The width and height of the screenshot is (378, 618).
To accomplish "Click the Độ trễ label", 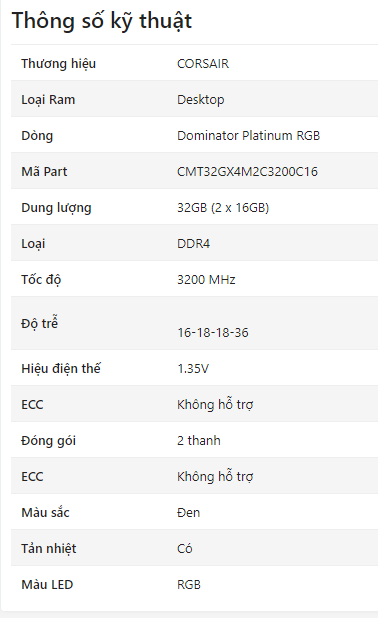I will tap(39, 323).
